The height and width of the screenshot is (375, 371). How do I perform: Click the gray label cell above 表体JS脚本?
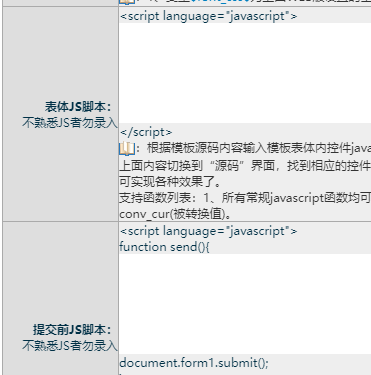pos(60,2)
